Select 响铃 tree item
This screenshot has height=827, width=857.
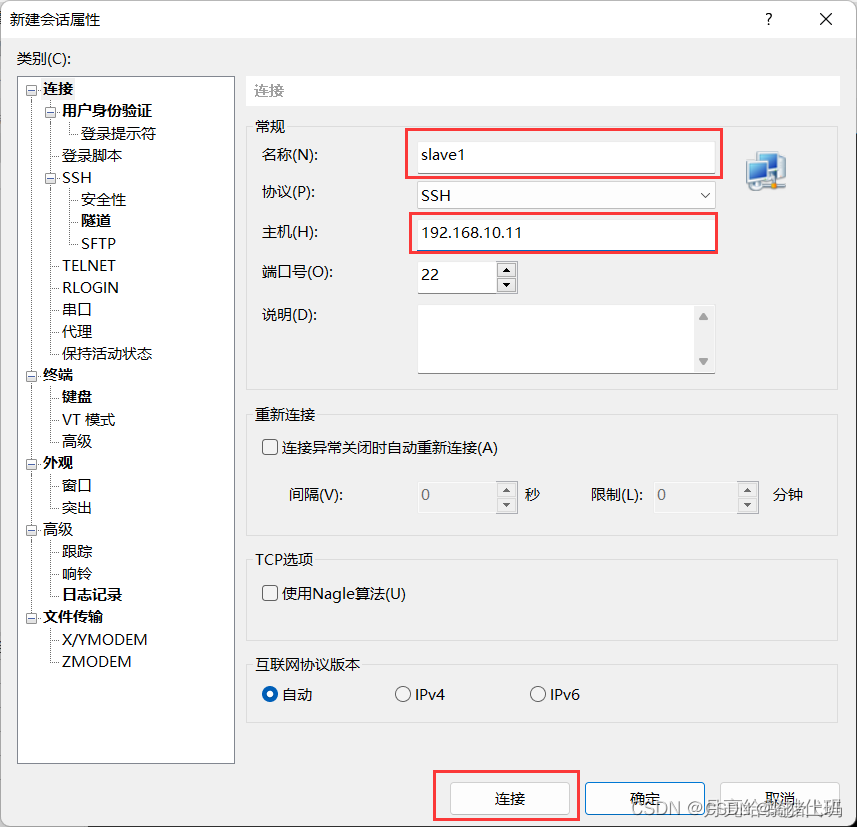click(x=77, y=574)
